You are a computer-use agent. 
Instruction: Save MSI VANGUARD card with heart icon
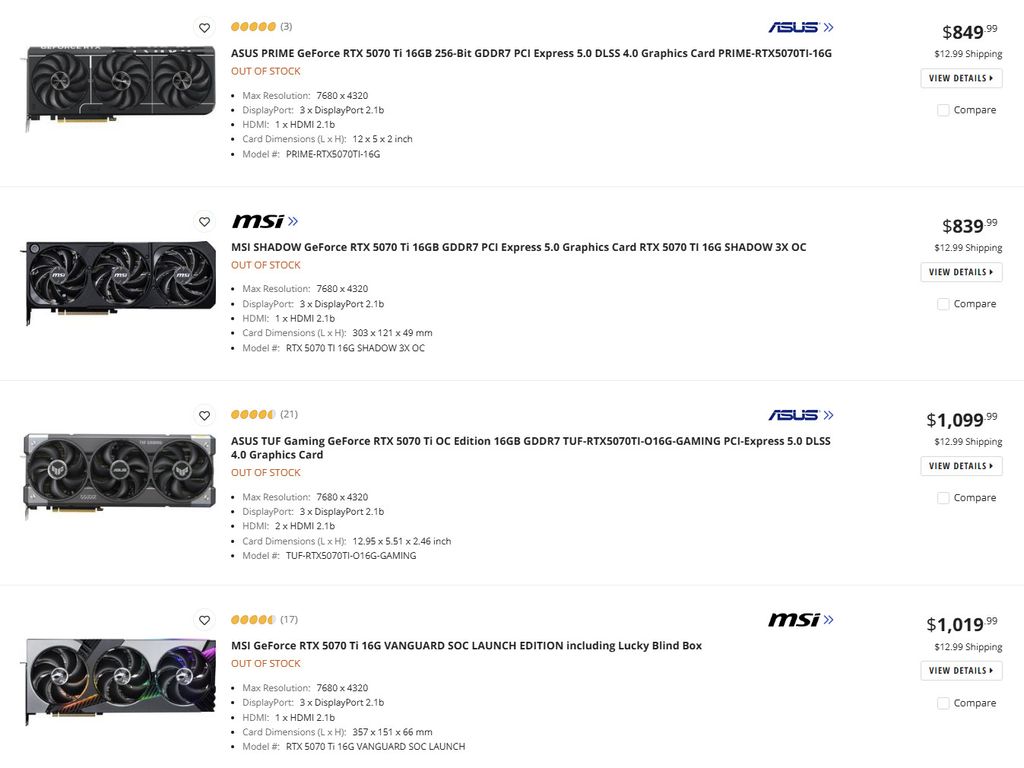[x=204, y=620]
